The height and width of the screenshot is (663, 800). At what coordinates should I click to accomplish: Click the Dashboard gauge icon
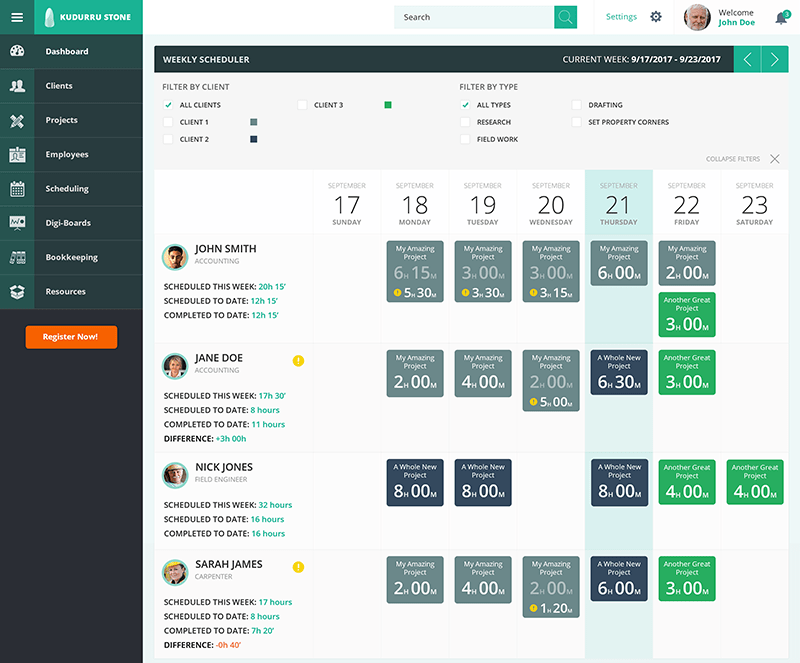(x=17, y=51)
